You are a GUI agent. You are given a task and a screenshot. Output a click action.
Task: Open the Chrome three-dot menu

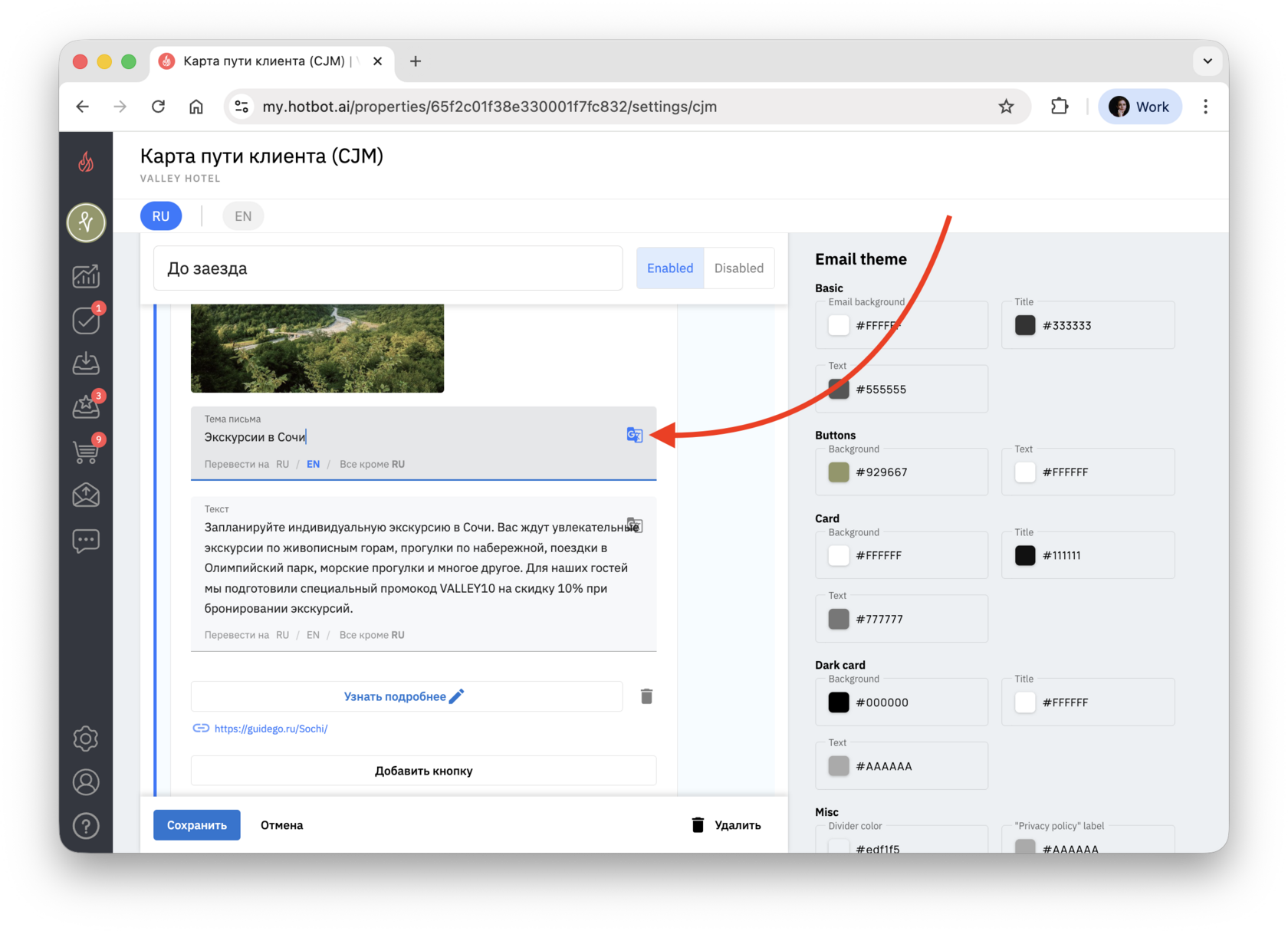pos(1205,107)
